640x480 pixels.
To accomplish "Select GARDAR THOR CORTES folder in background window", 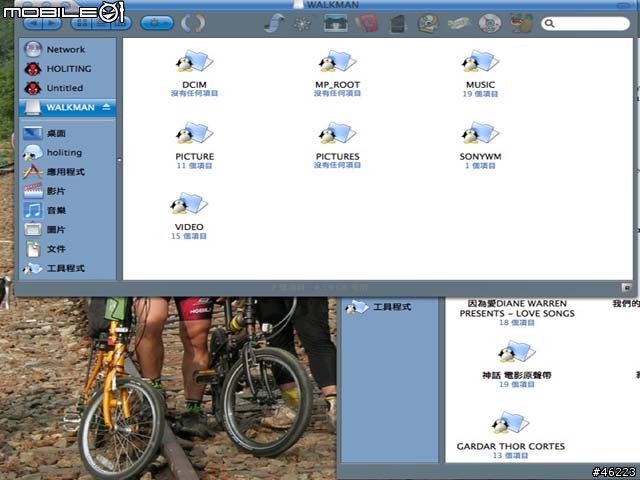I will coord(511,436).
